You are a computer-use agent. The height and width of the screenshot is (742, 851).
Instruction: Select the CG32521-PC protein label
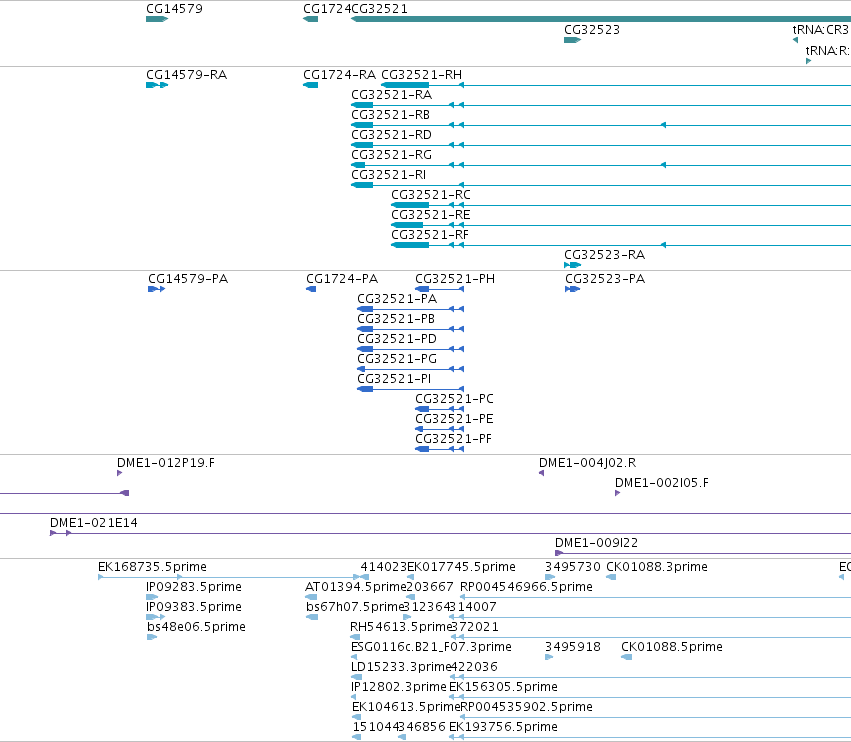coord(454,399)
